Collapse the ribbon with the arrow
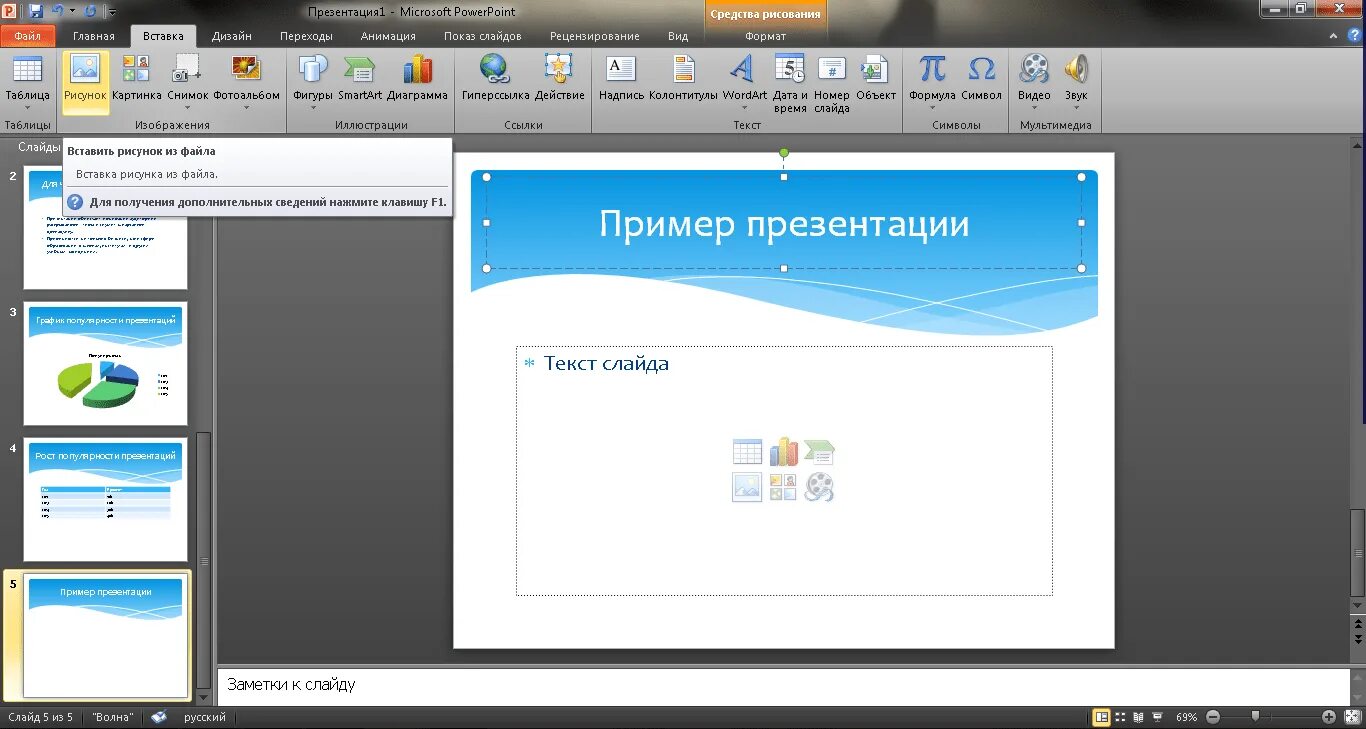1366x729 pixels. [1334, 36]
